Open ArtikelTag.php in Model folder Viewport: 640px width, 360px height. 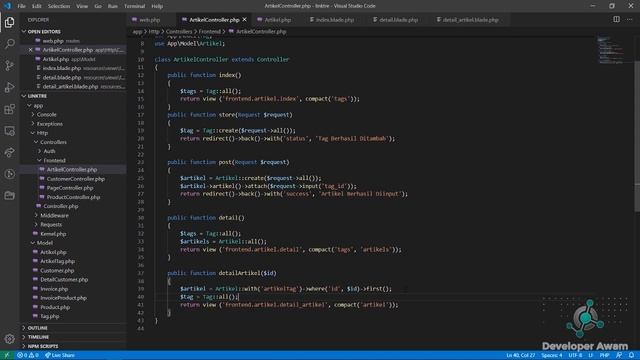pos(57,261)
